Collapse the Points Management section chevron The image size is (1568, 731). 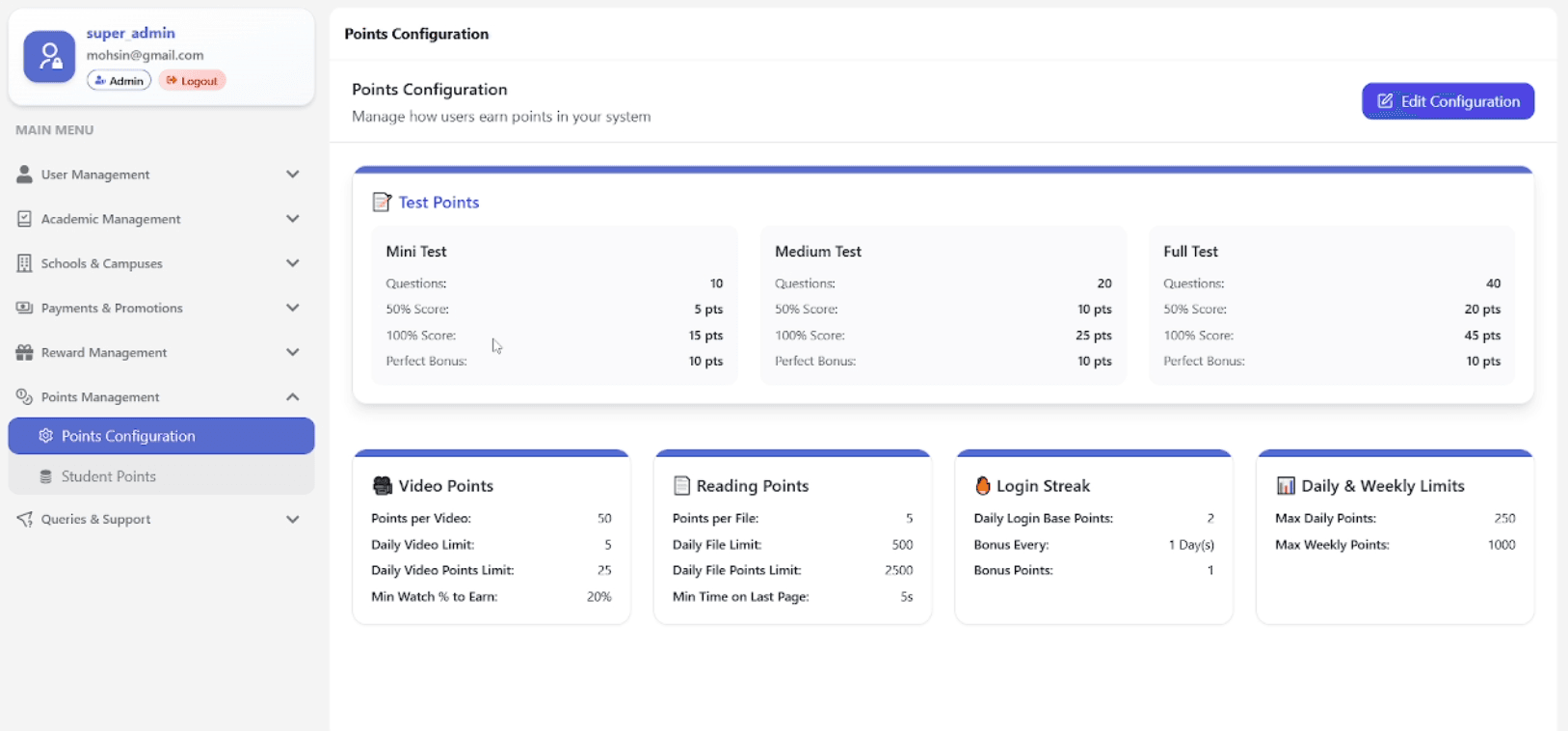[293, 397]
